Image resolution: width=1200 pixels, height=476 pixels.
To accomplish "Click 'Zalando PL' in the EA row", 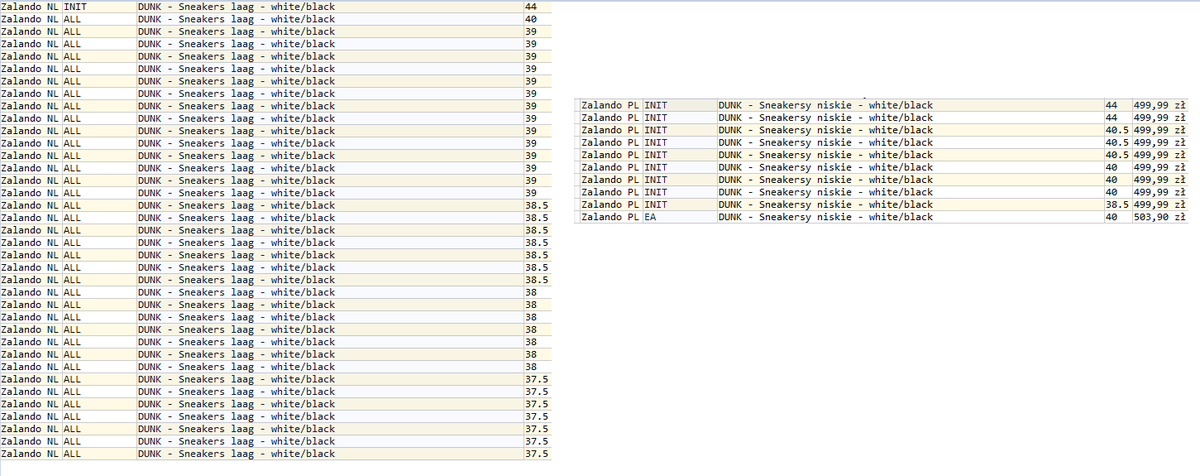I will pos(610,217).
